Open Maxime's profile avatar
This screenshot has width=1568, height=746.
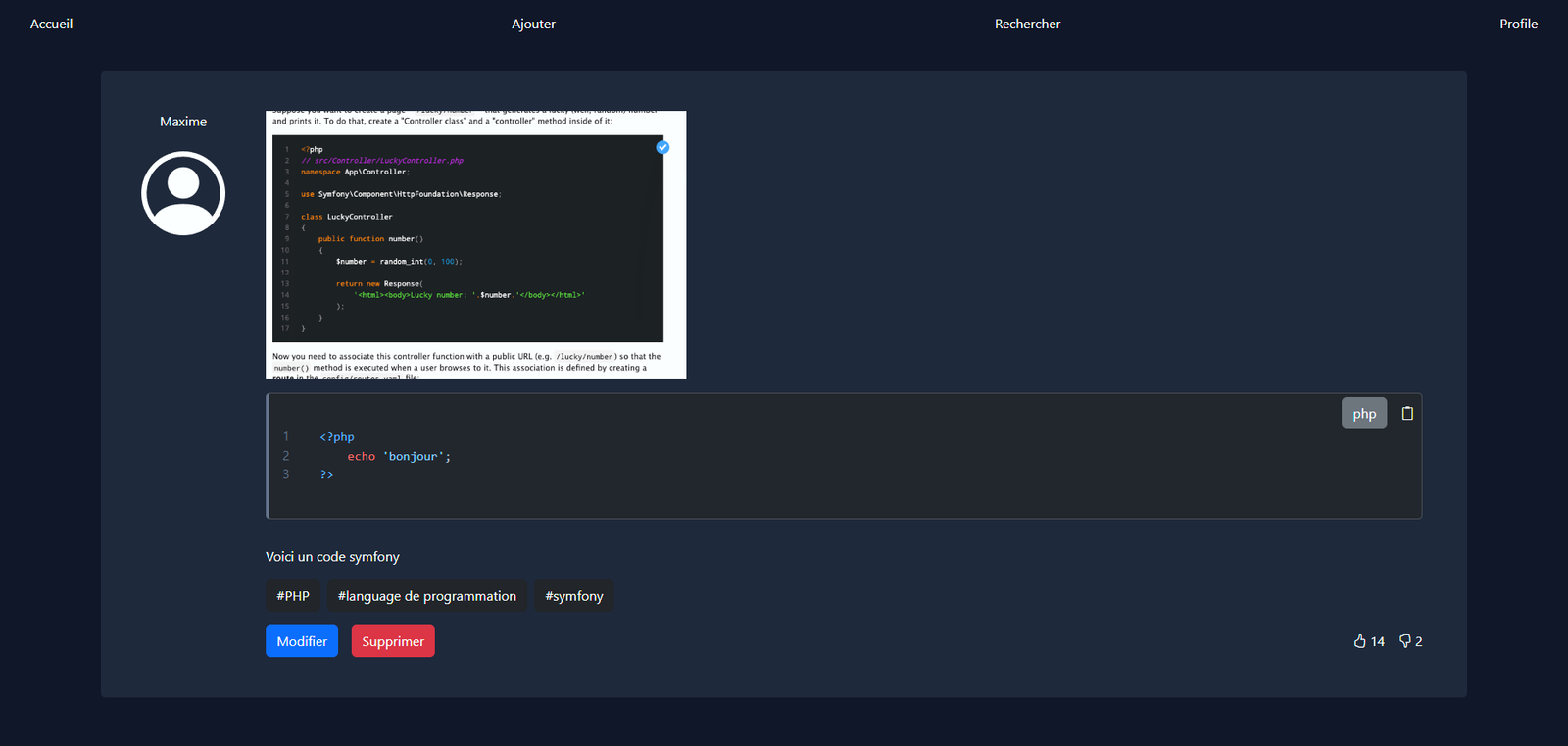183,193
